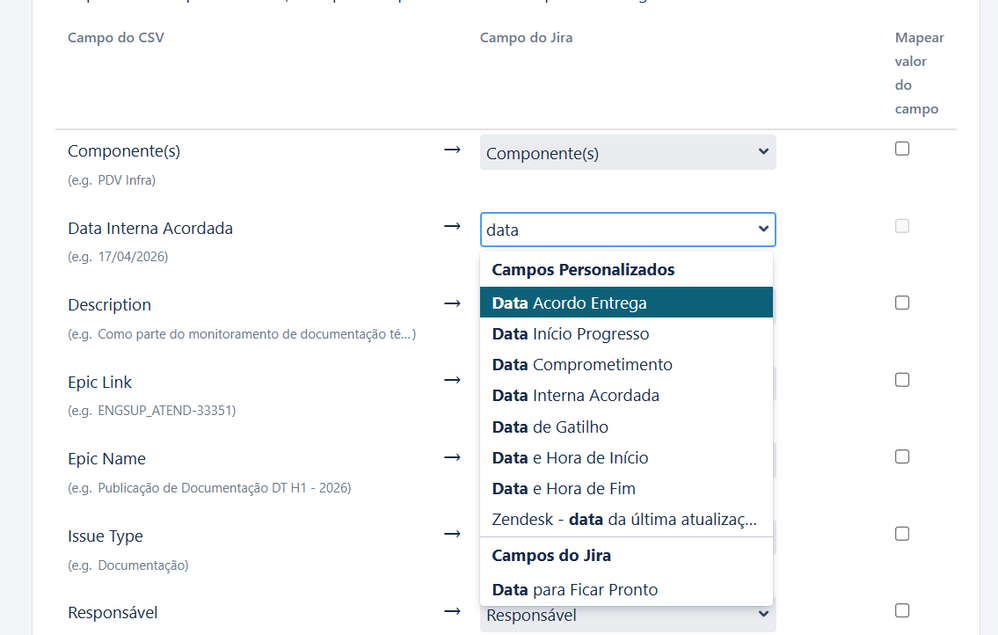The image size is (998, 635).
Task: Click the mapping arrow for Responsável
Action: click(453, 611)
